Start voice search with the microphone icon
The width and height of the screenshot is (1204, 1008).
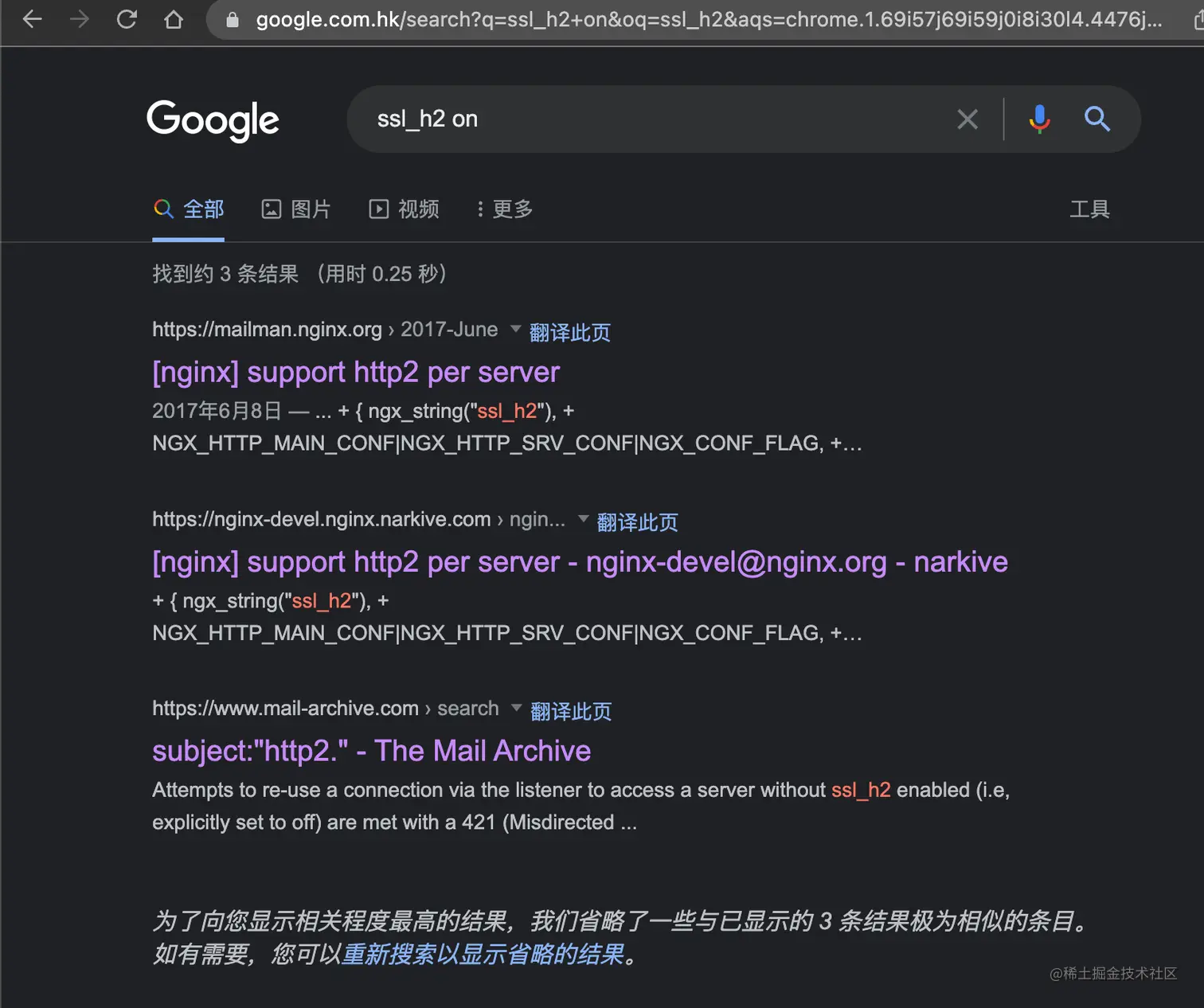tap(1039, 119)
